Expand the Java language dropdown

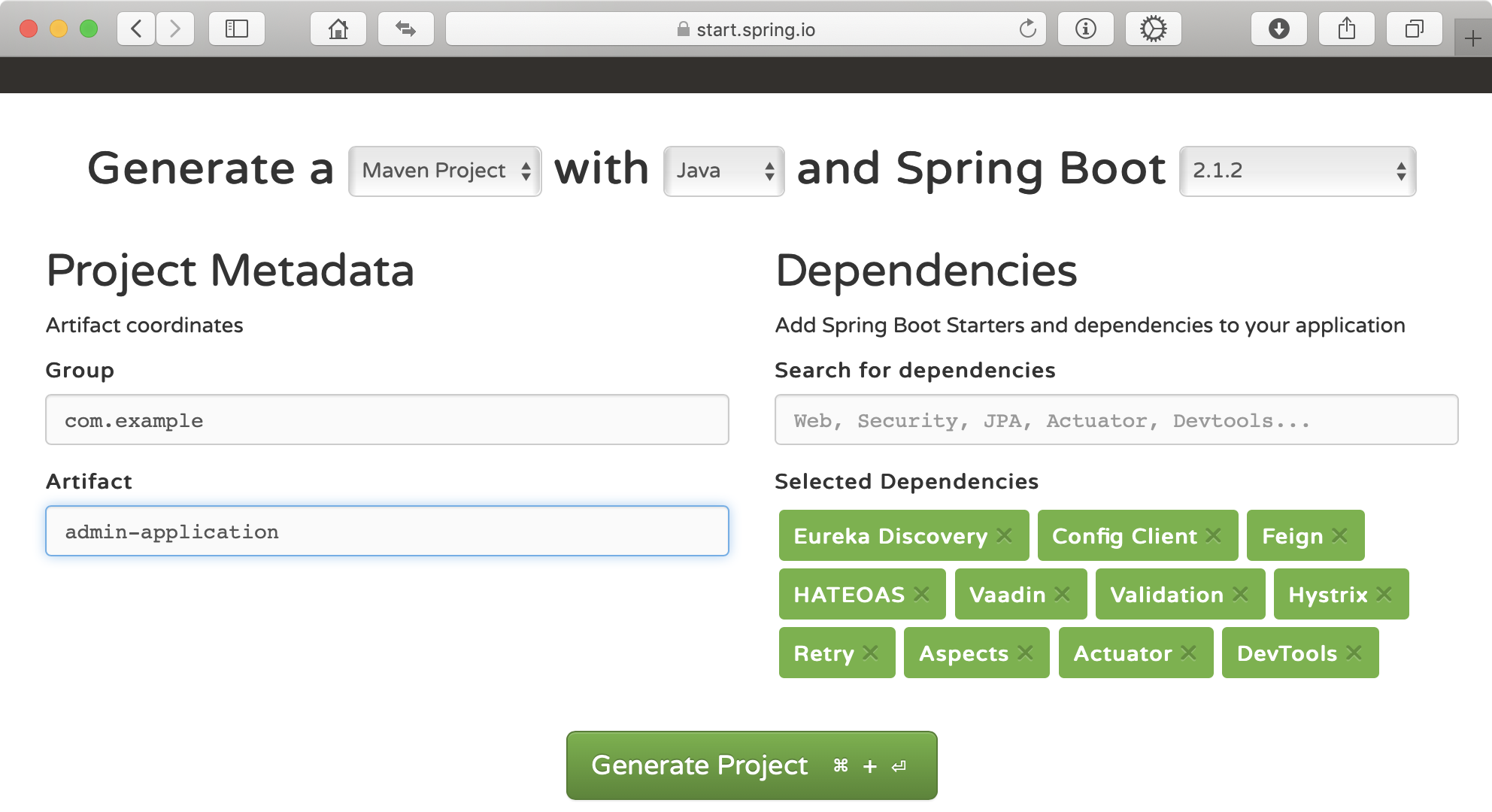pyautogui.click(x=723, y=171)
